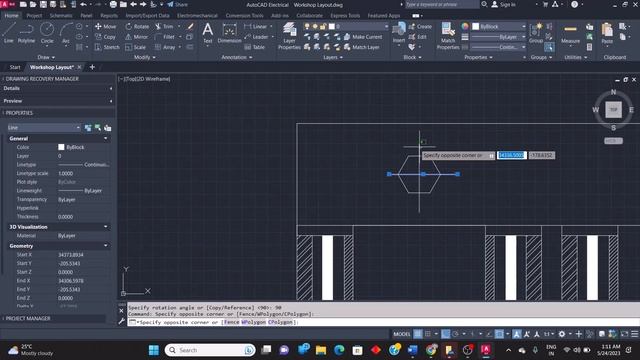This screenshot has width=640, height=360.
Task: Expand the Annotation panel
Action: pyautogui.click(x=237, y=58)
